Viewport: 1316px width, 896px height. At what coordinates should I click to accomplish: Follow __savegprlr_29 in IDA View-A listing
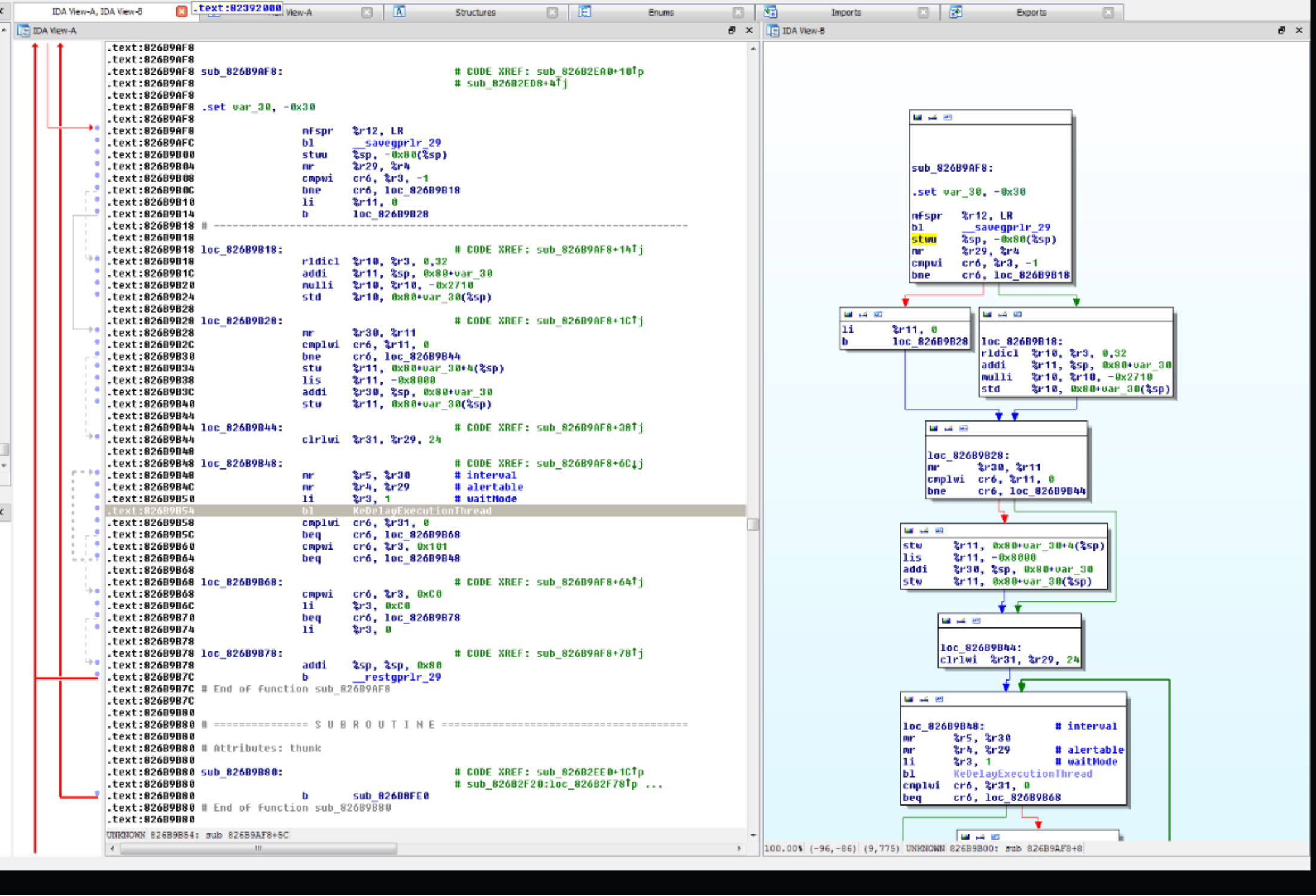[x=397, y=143]
